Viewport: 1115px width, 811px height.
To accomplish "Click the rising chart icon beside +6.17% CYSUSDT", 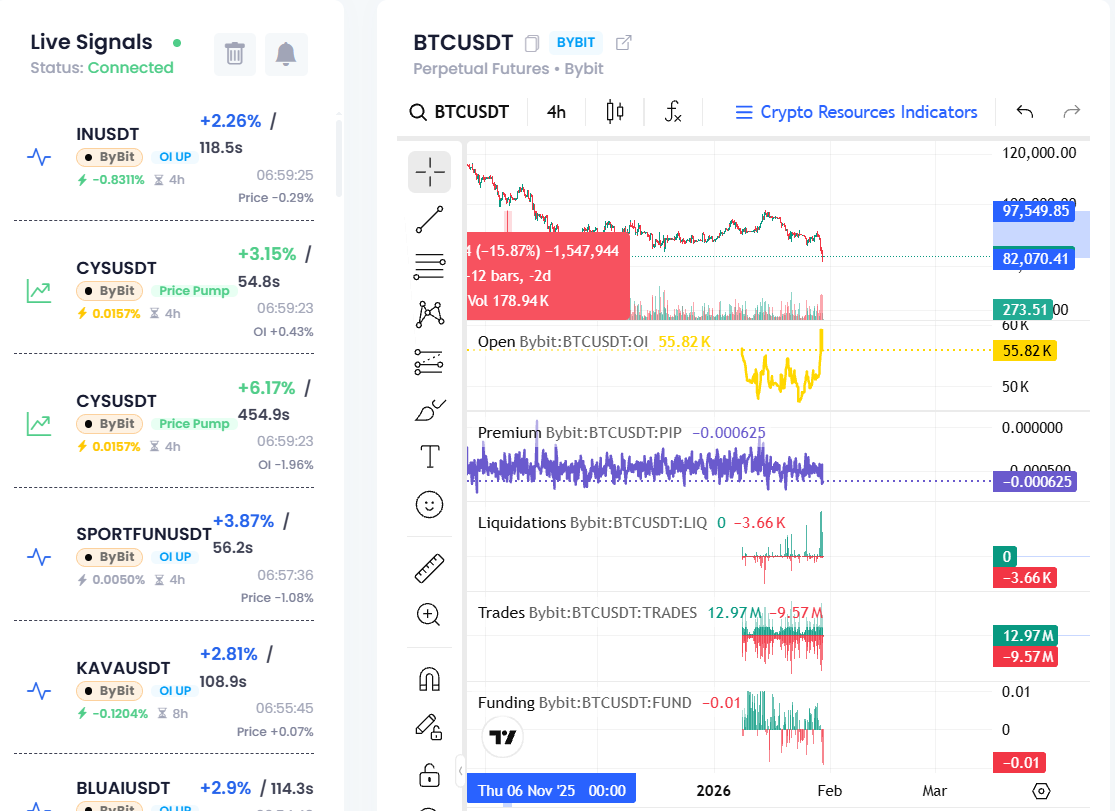I will click(x=39, y=425).
